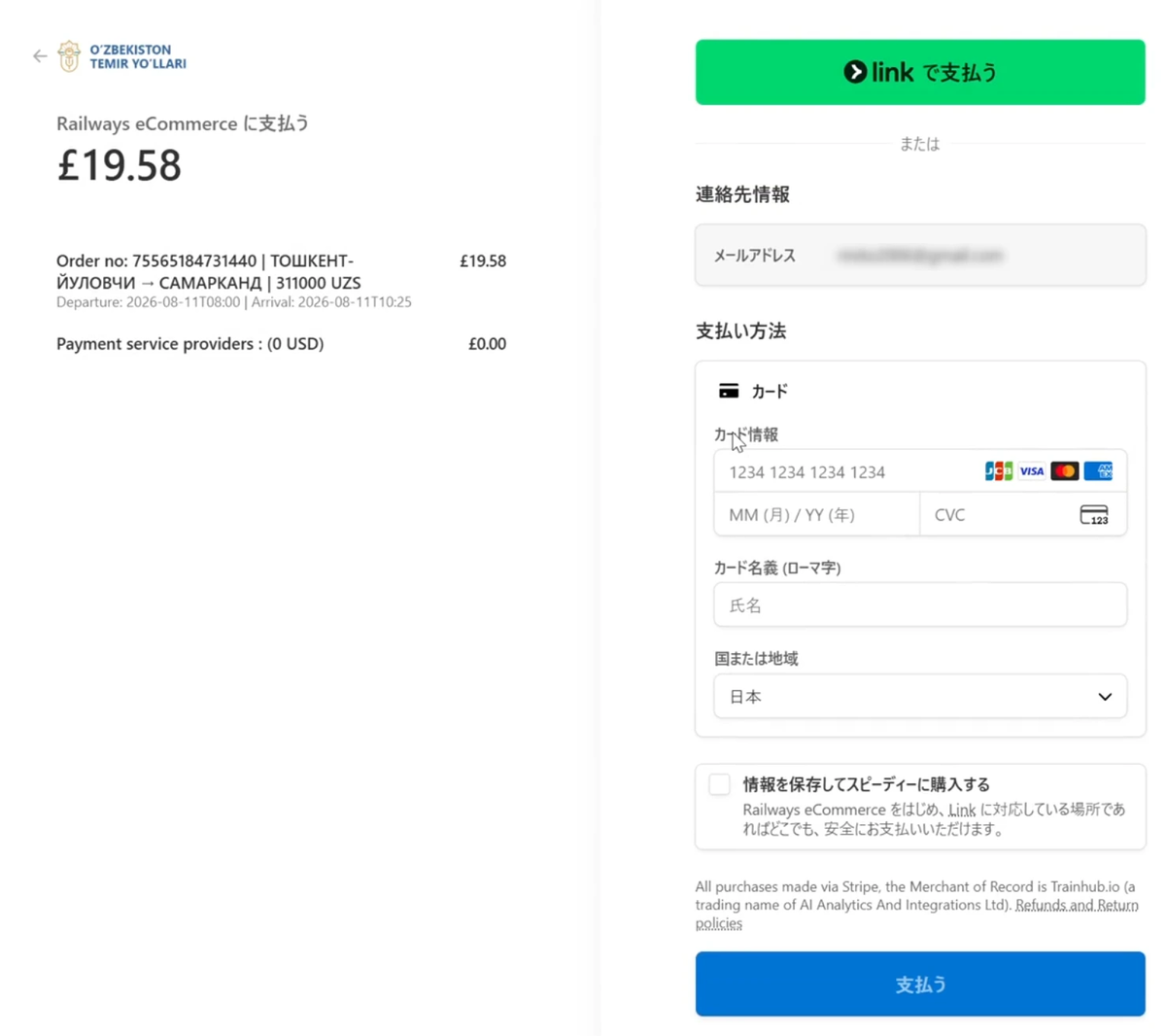The image size is (1166, 1036).
Task: Focus the MM / YY expiry field
Action: click(817, 514)
